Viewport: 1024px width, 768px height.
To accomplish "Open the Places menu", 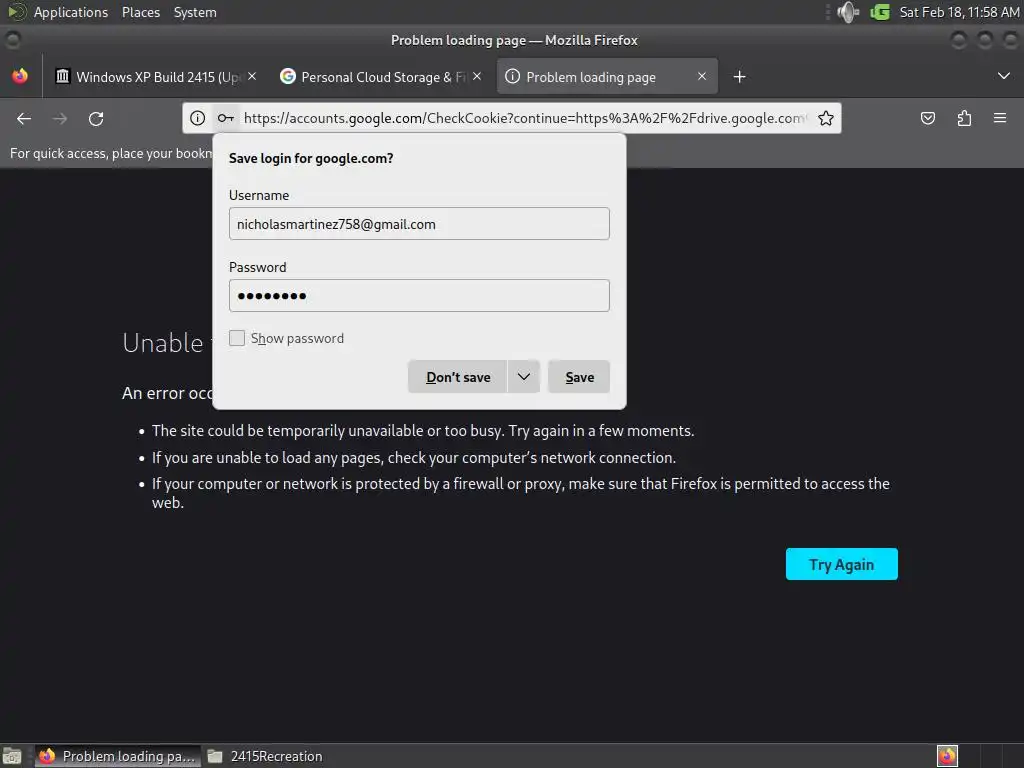I will tap(141, 12).
